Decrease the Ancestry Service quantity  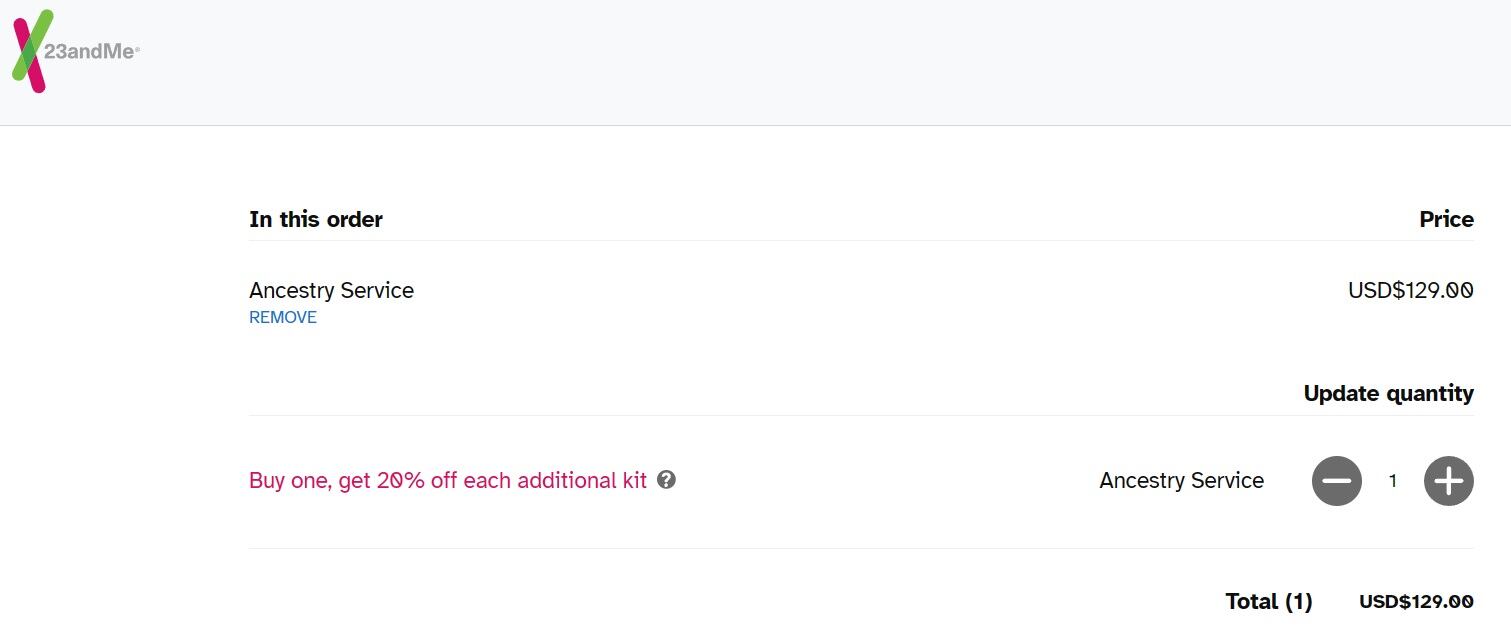point(1336,481)
